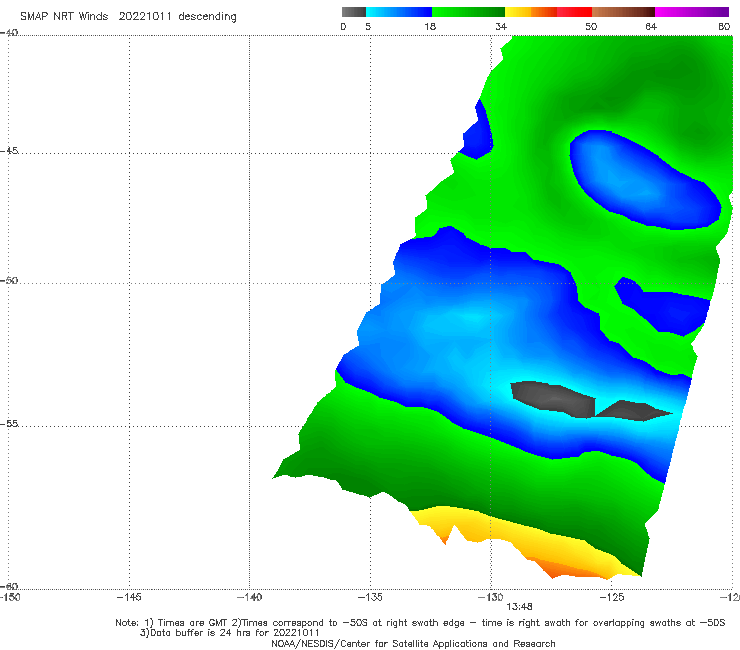Click the longitude axis label '-150'
The width and height of the screenshot is (740, 650).
click(x=10, y=597)
